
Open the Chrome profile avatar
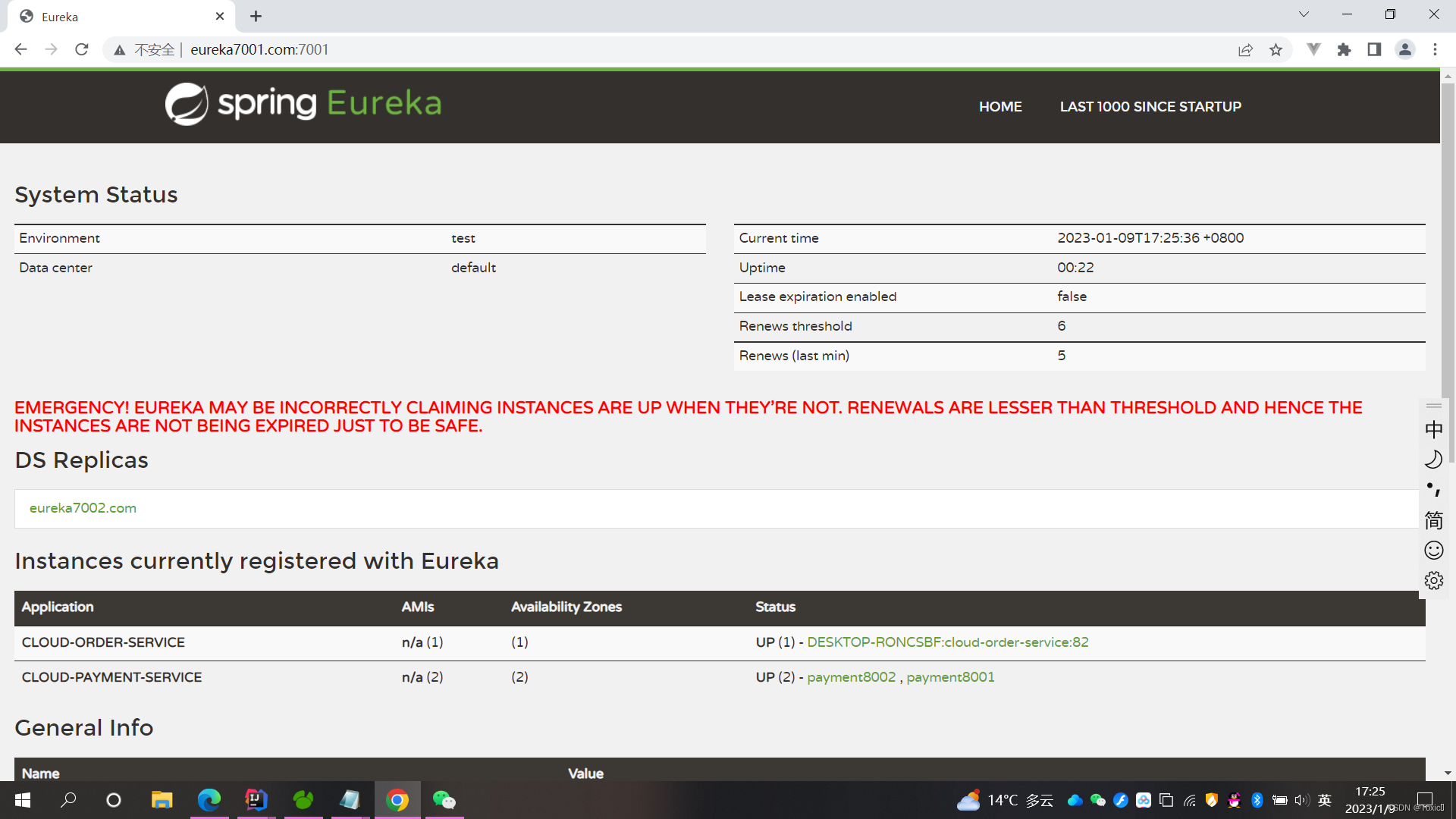[1404, 50]
